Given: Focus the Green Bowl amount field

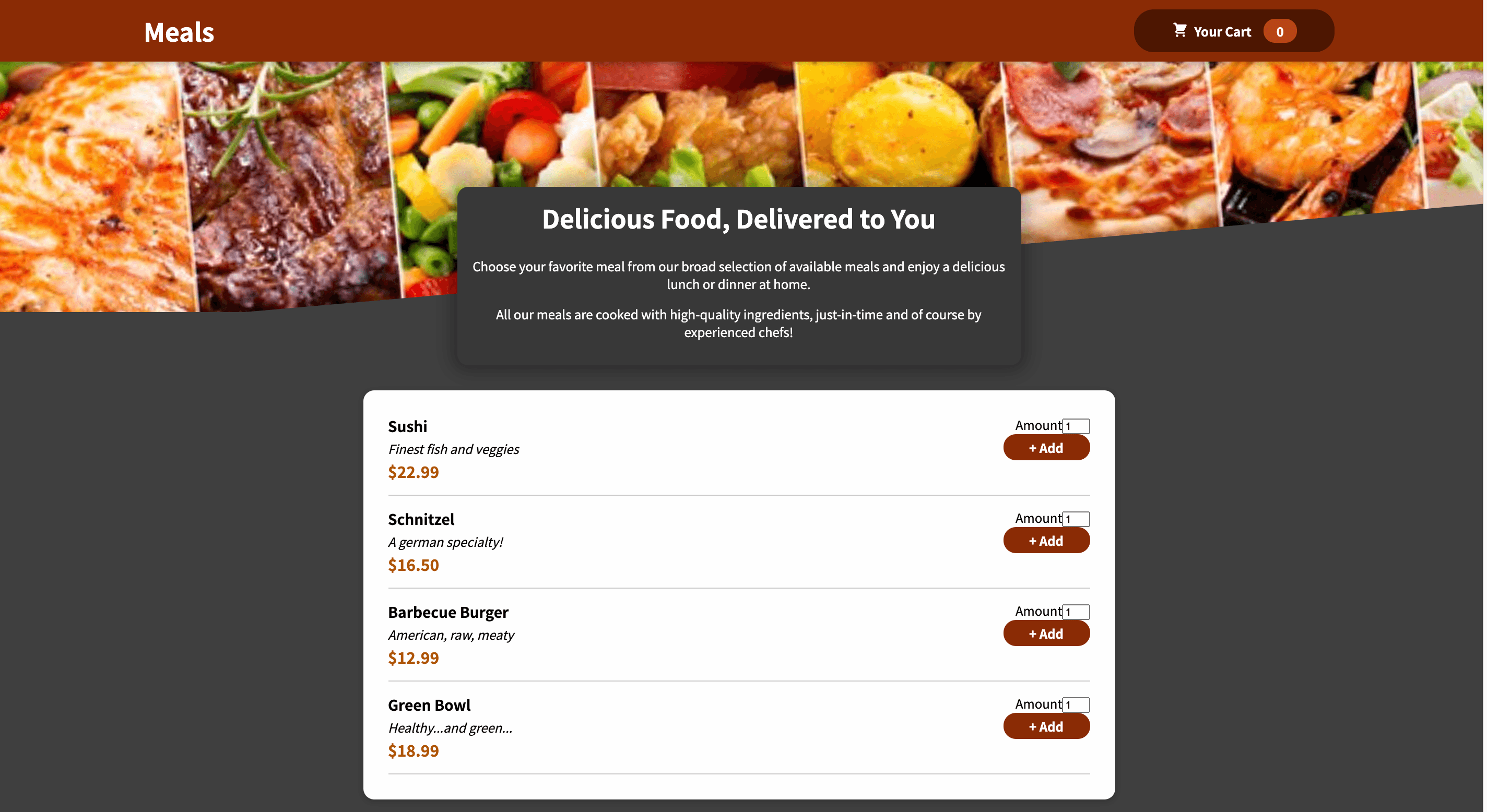Looking at the screenshot, I should 1076,704.
